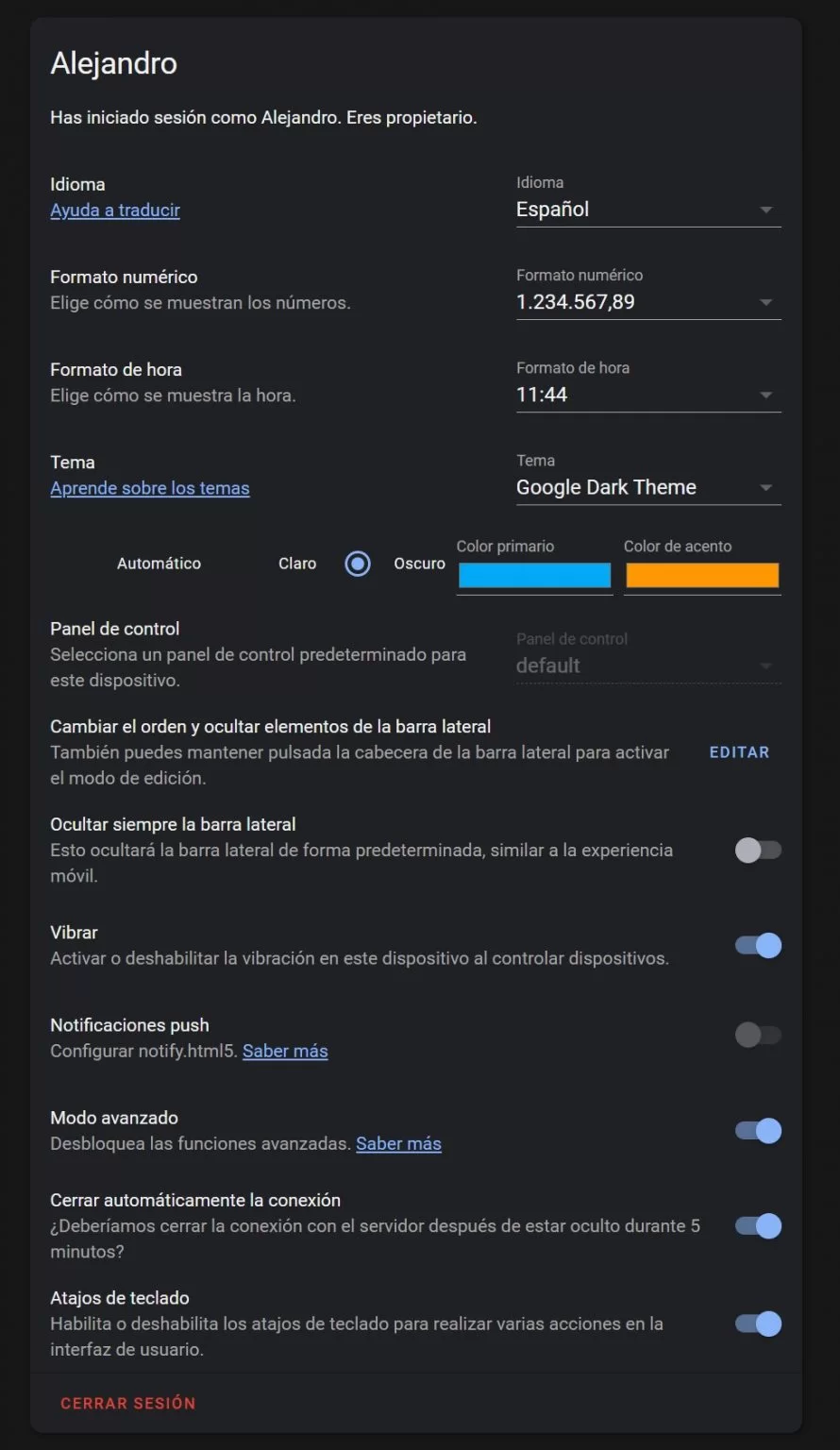Expand the Tema dropdown with Google Dark Theme

click(647, 487)
